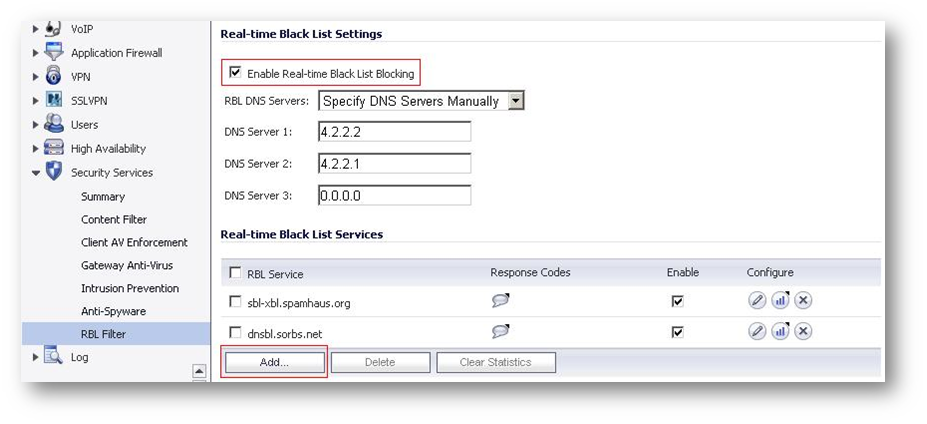Screen dimensions: 927x424
Task: Select the RBL Filter menu item
Action: (x=116, y=334)
